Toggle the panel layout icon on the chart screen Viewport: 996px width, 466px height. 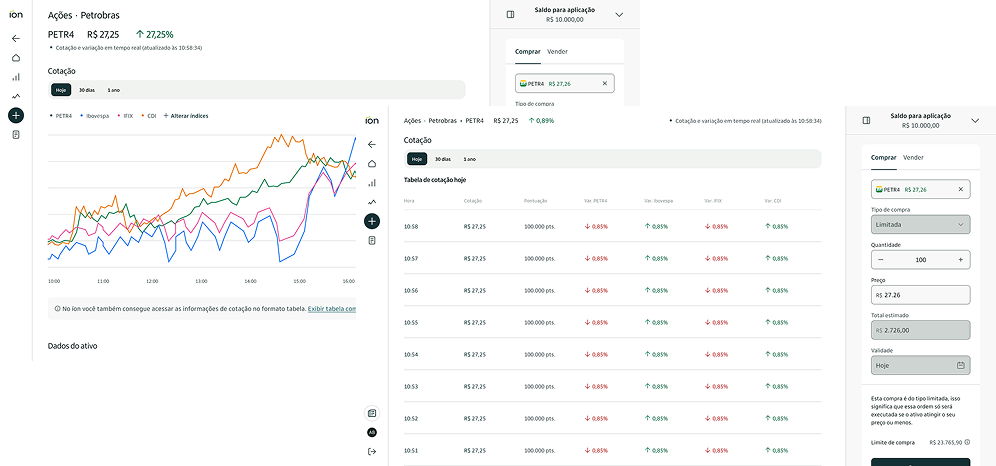coord(510,15)
